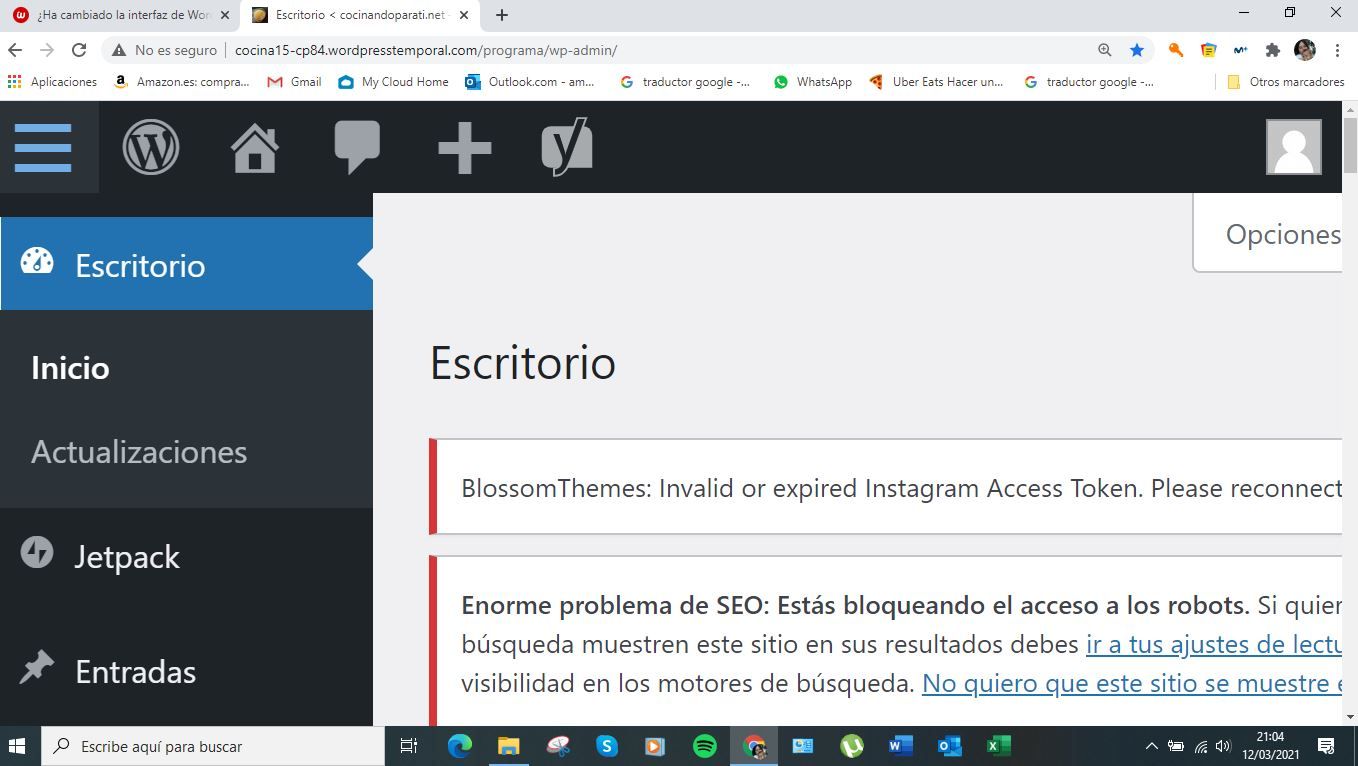Follow the 'ir a tus ajustes de lectura' link

1213,644
